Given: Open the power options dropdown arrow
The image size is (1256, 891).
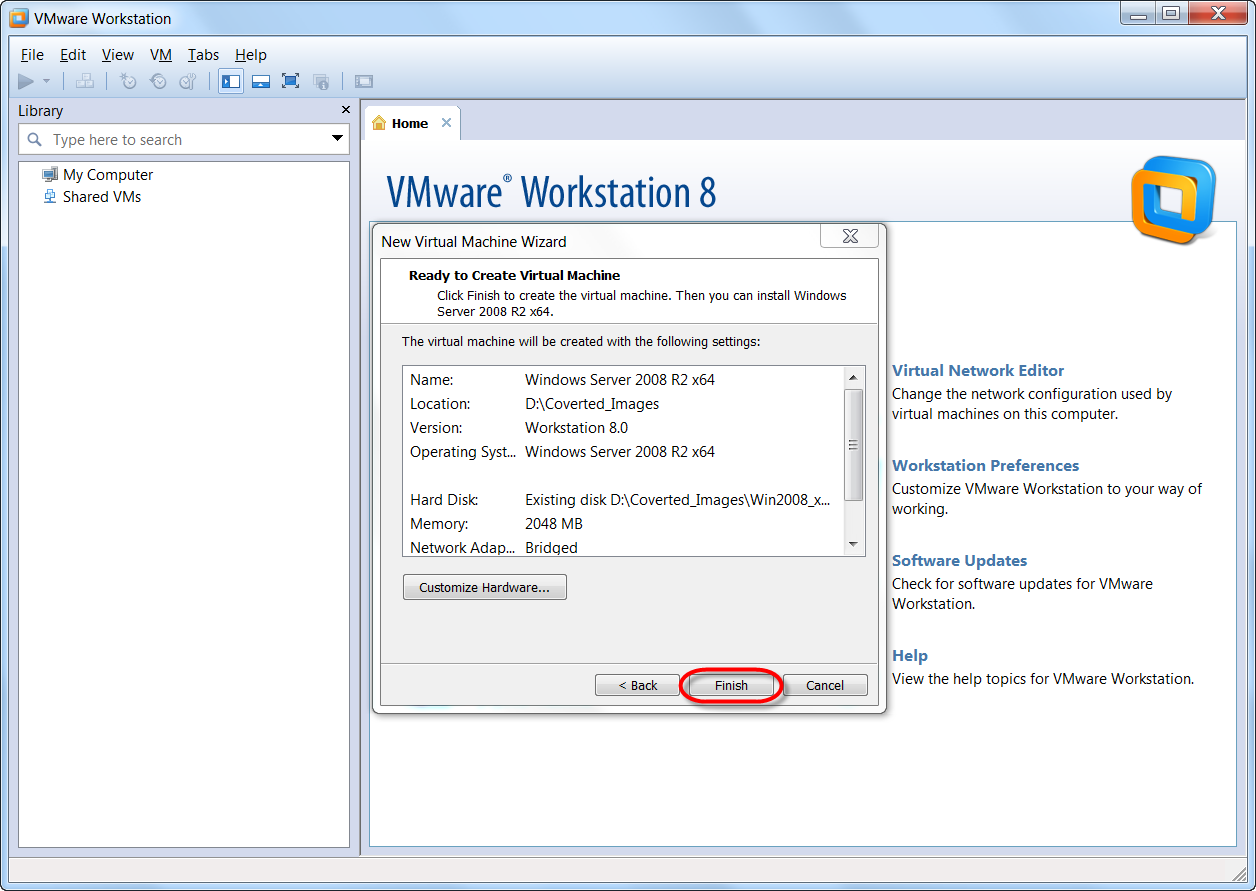Looking at the screenshot, I should point(46,81).
